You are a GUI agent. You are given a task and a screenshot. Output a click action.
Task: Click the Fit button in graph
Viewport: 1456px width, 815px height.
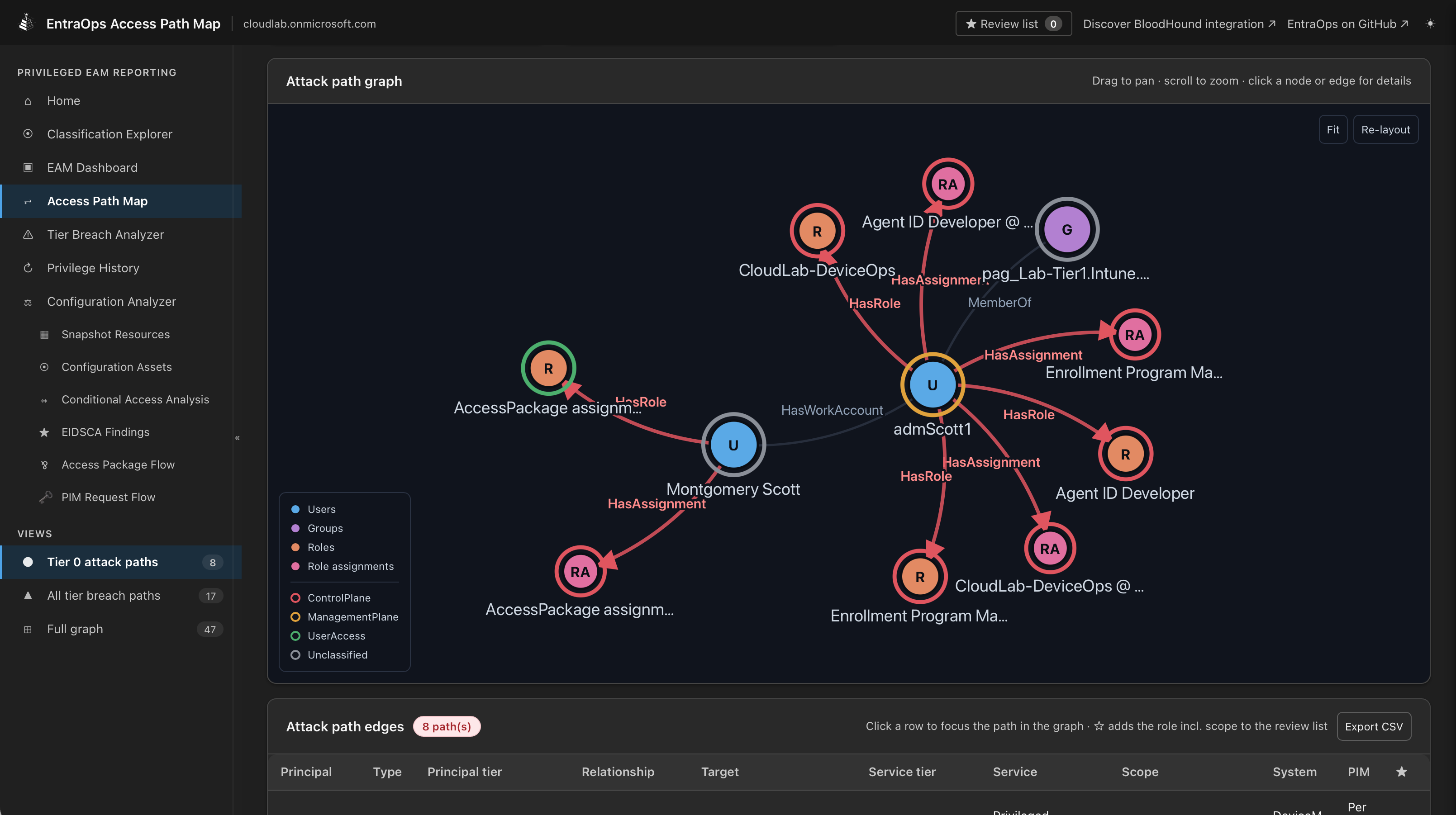pyautogui.click(x=1333, y=129)
